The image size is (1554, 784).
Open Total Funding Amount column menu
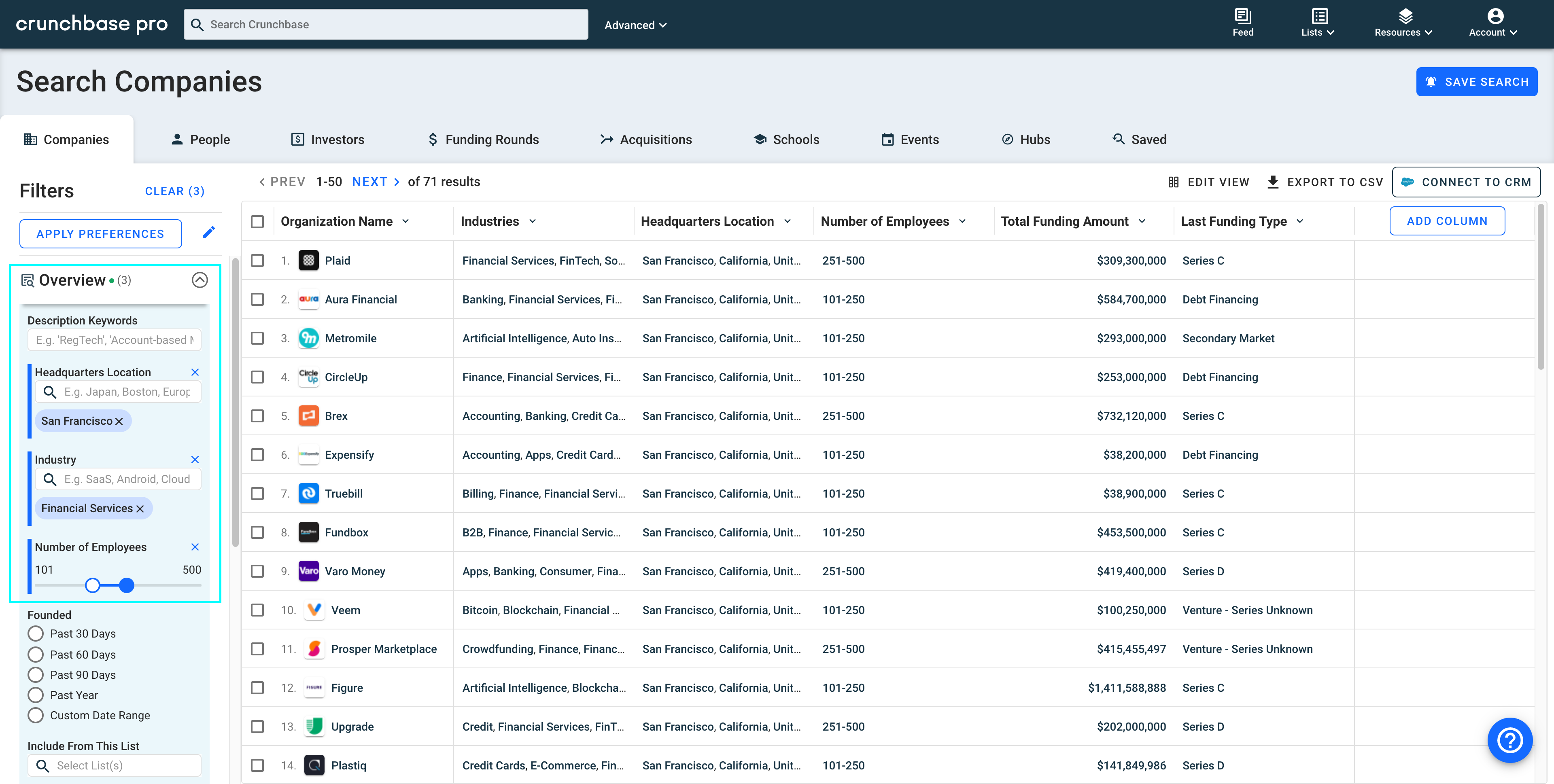(1142, 221)
